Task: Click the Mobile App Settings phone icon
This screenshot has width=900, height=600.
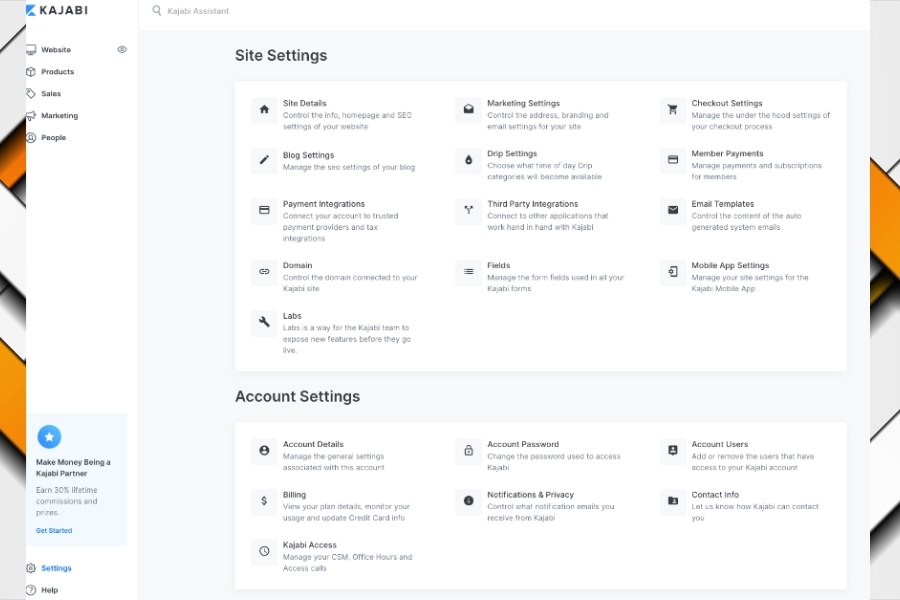Action: [x=673, y=272]
